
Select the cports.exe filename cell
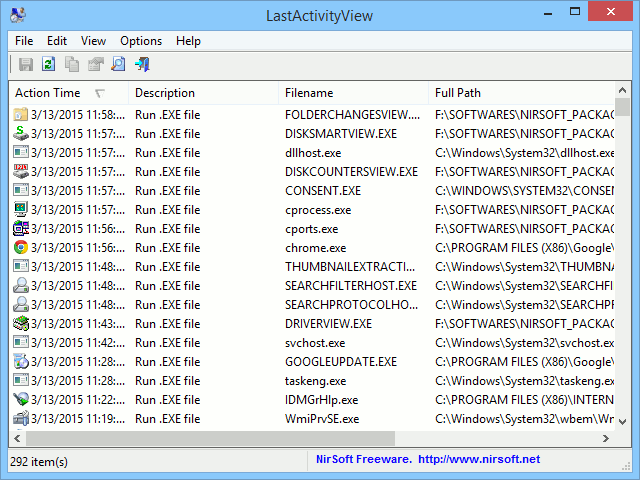pos(311,229)
